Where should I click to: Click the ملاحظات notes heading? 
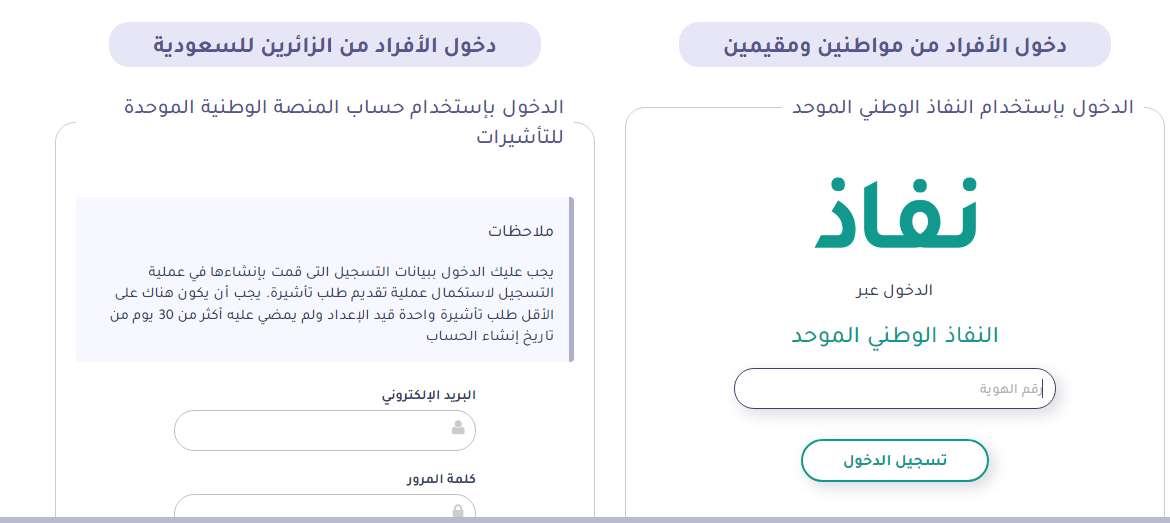(x=521, y=231)
